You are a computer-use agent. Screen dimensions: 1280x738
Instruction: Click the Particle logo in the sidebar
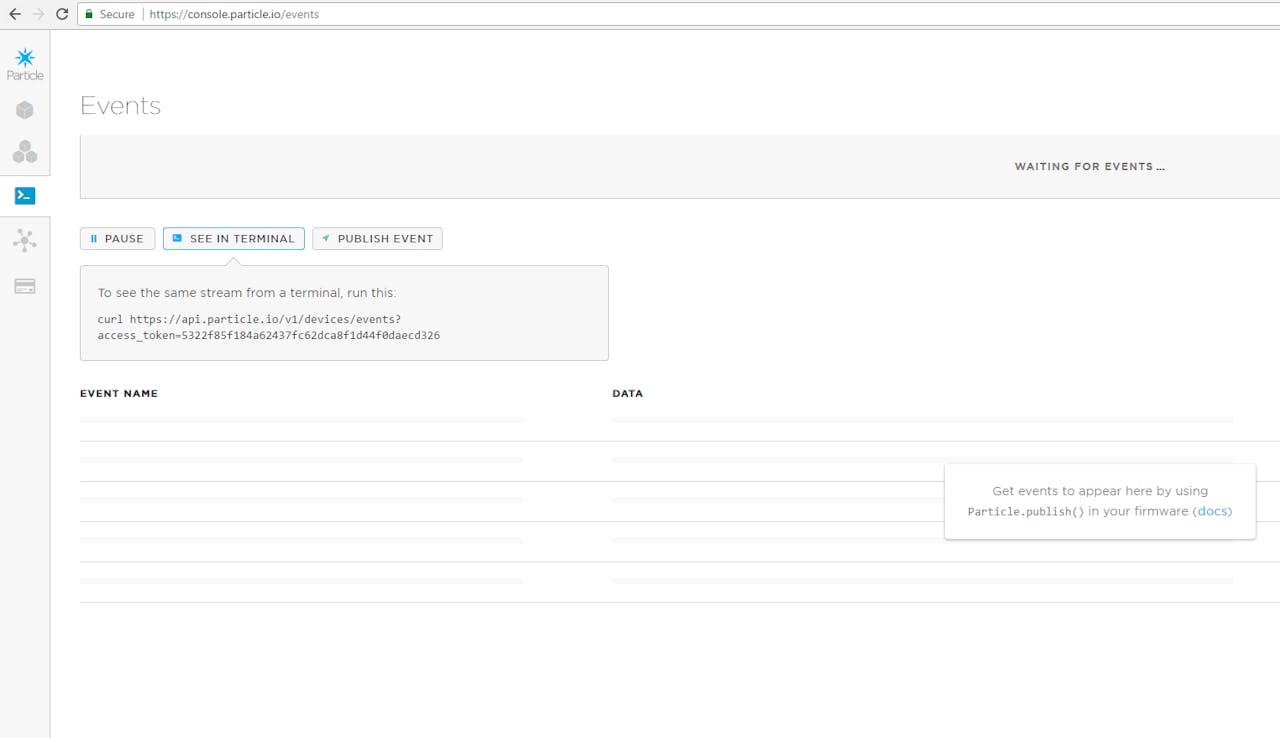25,64
